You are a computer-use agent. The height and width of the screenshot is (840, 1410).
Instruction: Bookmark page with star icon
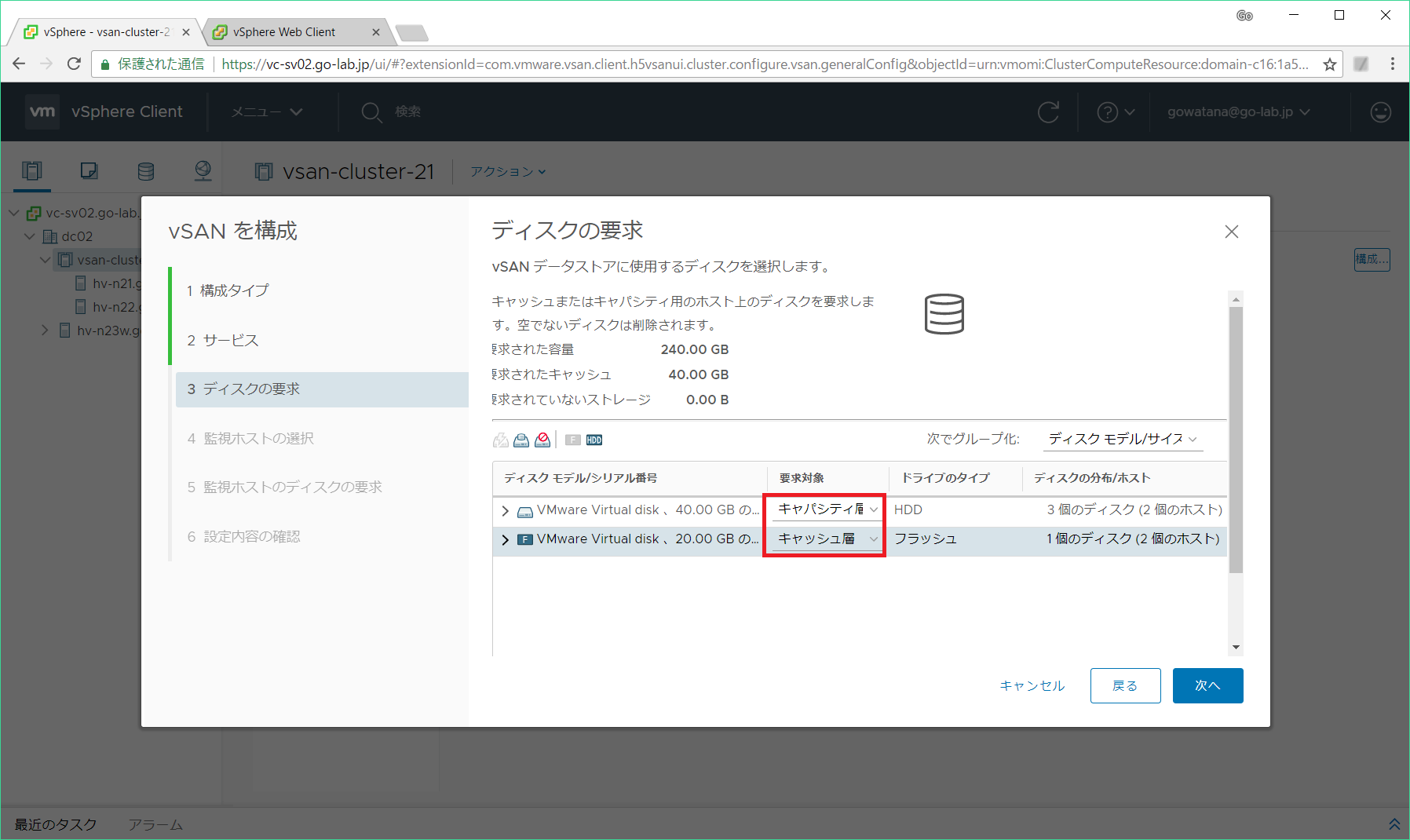coord(1330,64)
